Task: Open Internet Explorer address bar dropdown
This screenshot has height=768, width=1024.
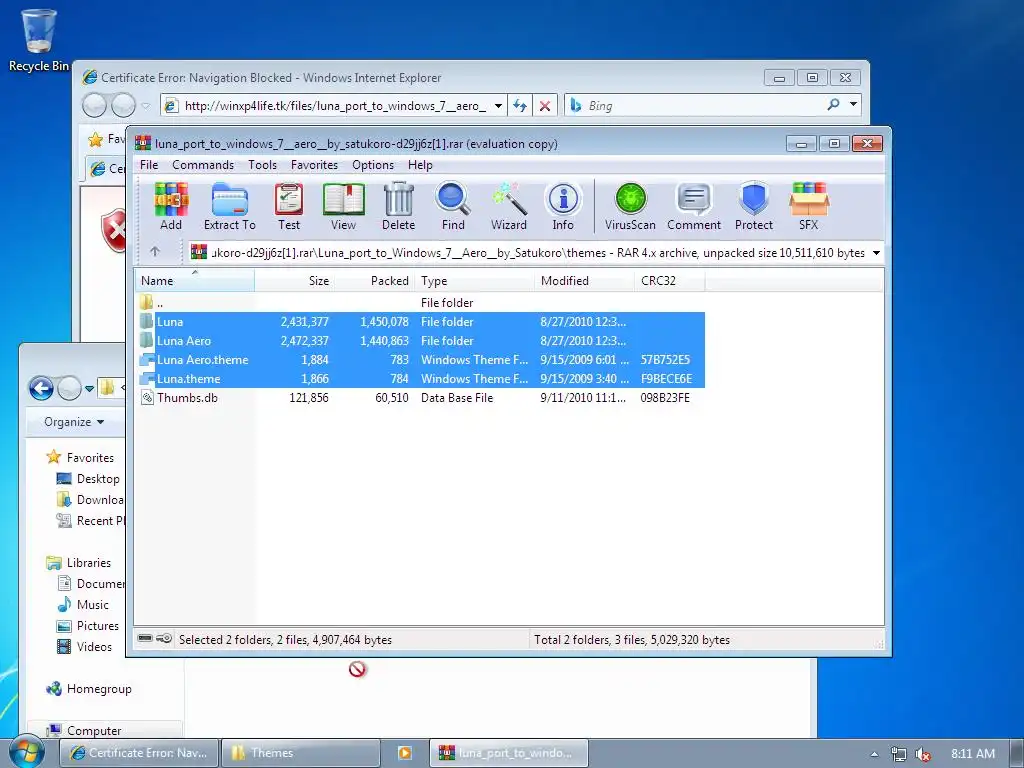Action: coord(498,106)
